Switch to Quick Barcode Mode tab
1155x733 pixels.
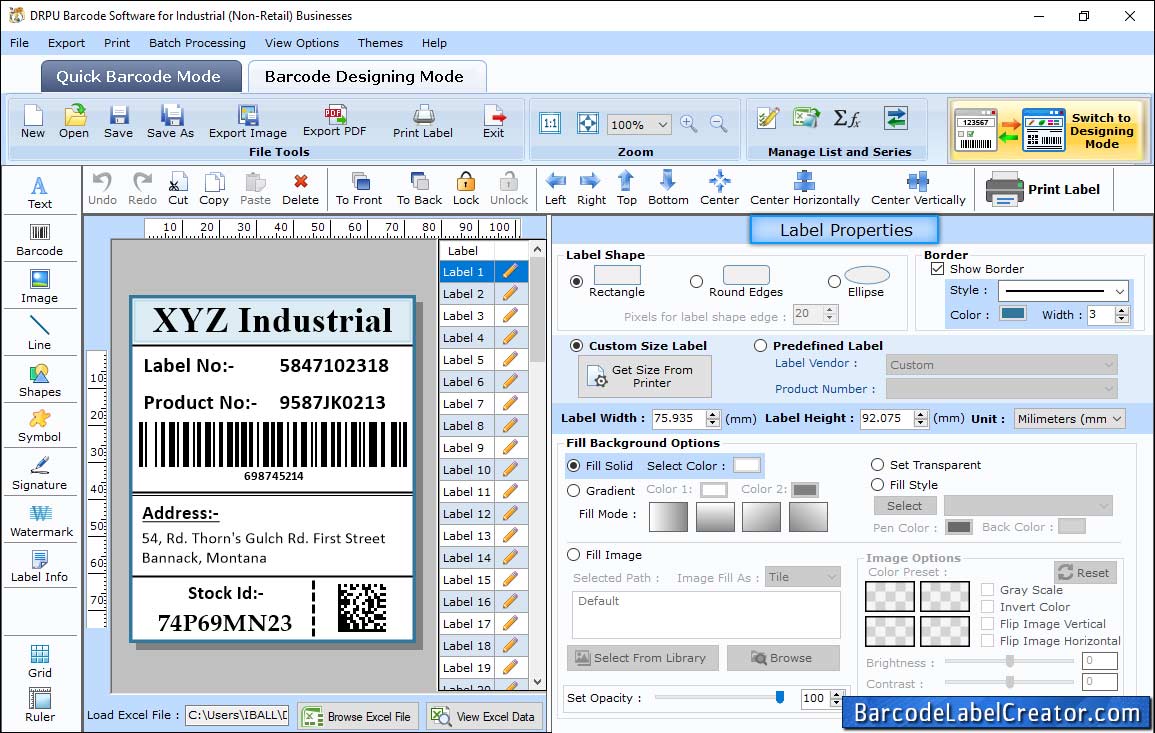pyautogui.click(x=141, y=77)
